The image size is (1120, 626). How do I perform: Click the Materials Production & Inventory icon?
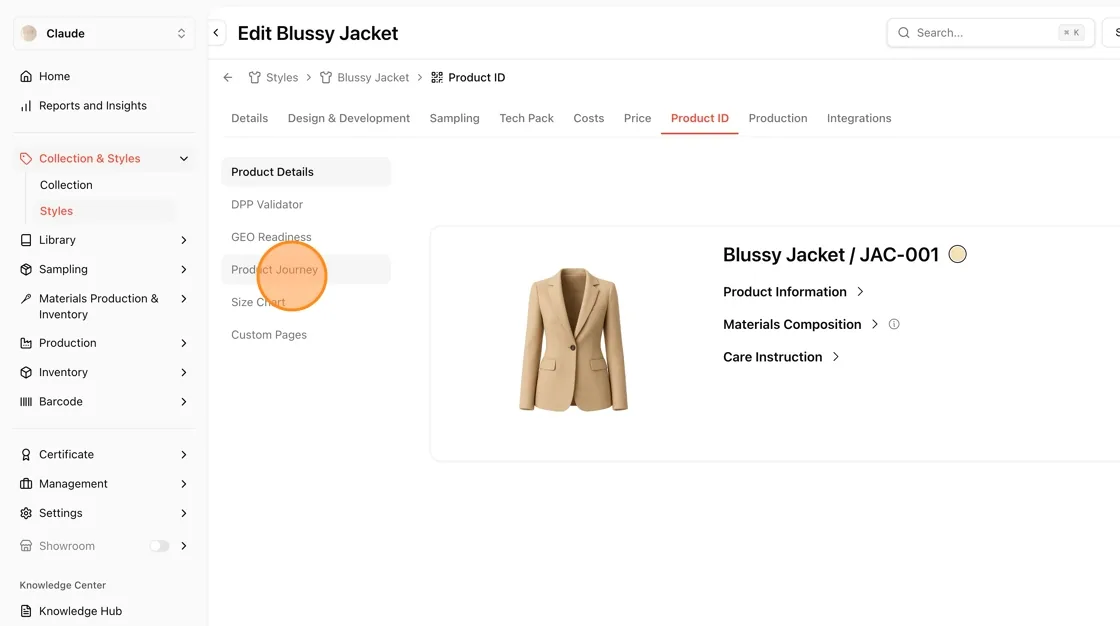coord(26,299)
